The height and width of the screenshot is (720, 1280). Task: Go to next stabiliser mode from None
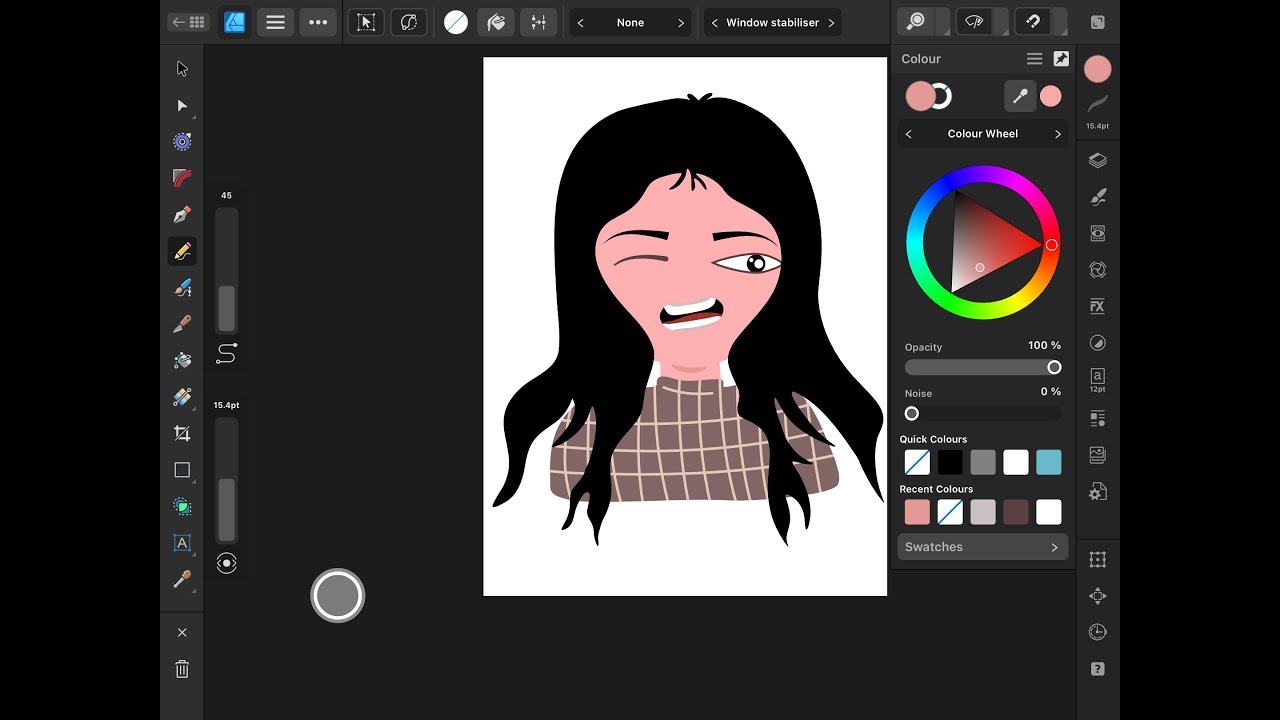(x=681, y=23)
